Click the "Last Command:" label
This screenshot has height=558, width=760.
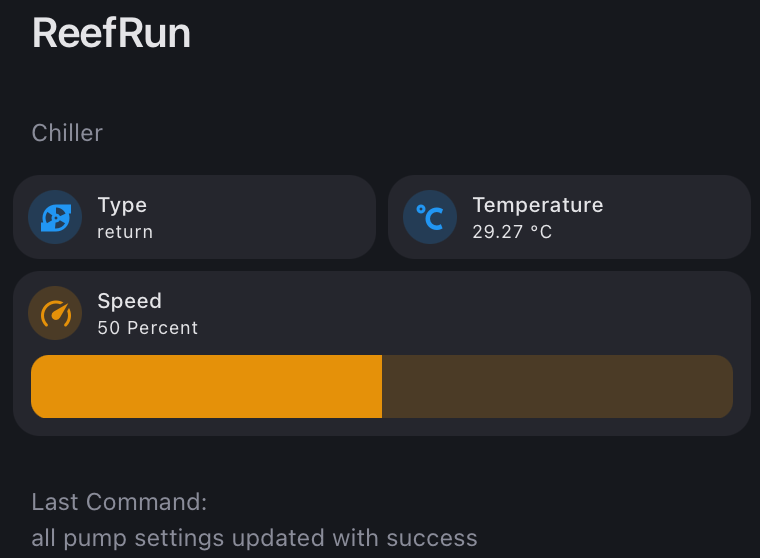click(x=119, y=502)
